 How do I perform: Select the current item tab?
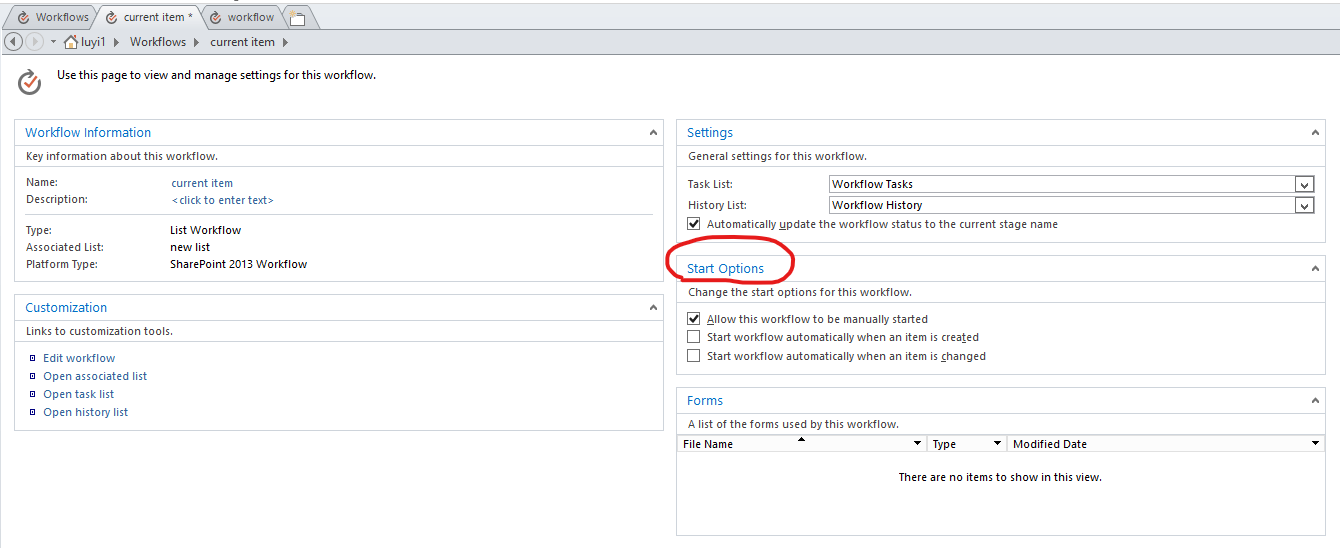tap(150, 17)
